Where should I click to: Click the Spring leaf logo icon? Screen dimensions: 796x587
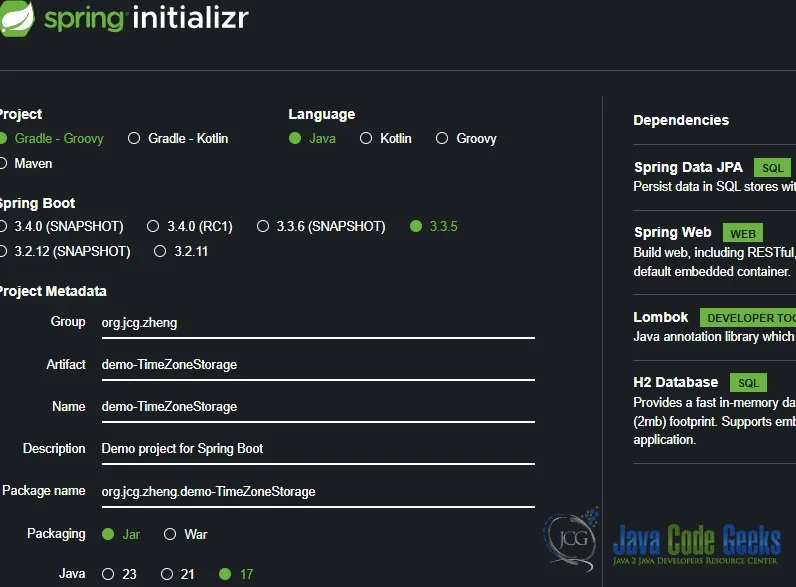click(17, 18)
